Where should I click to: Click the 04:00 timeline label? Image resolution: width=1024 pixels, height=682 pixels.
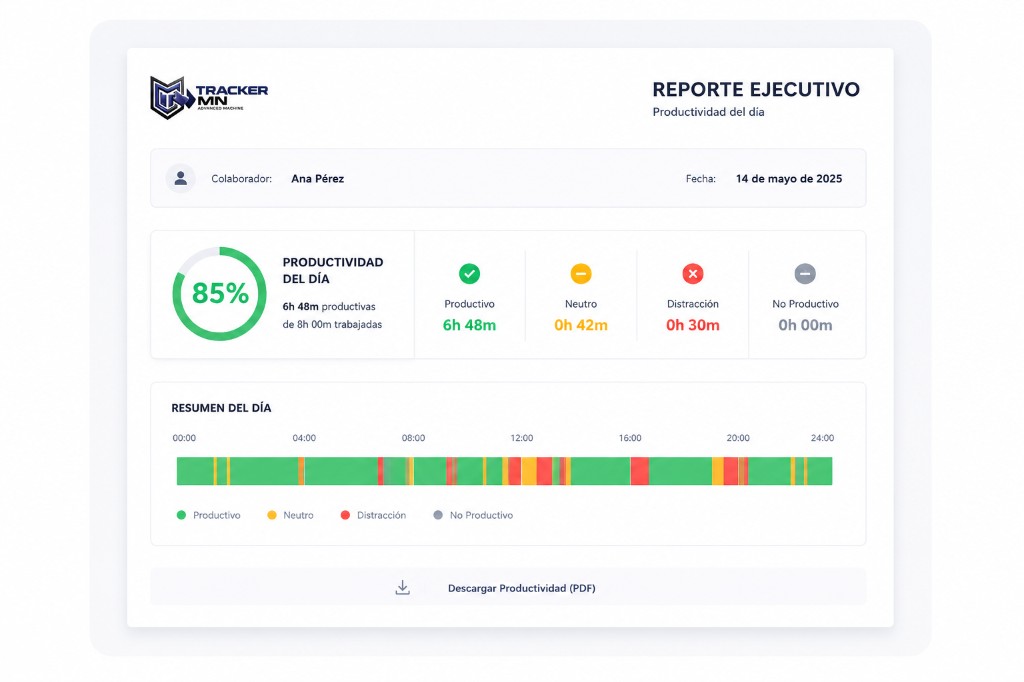coord(304,438)
